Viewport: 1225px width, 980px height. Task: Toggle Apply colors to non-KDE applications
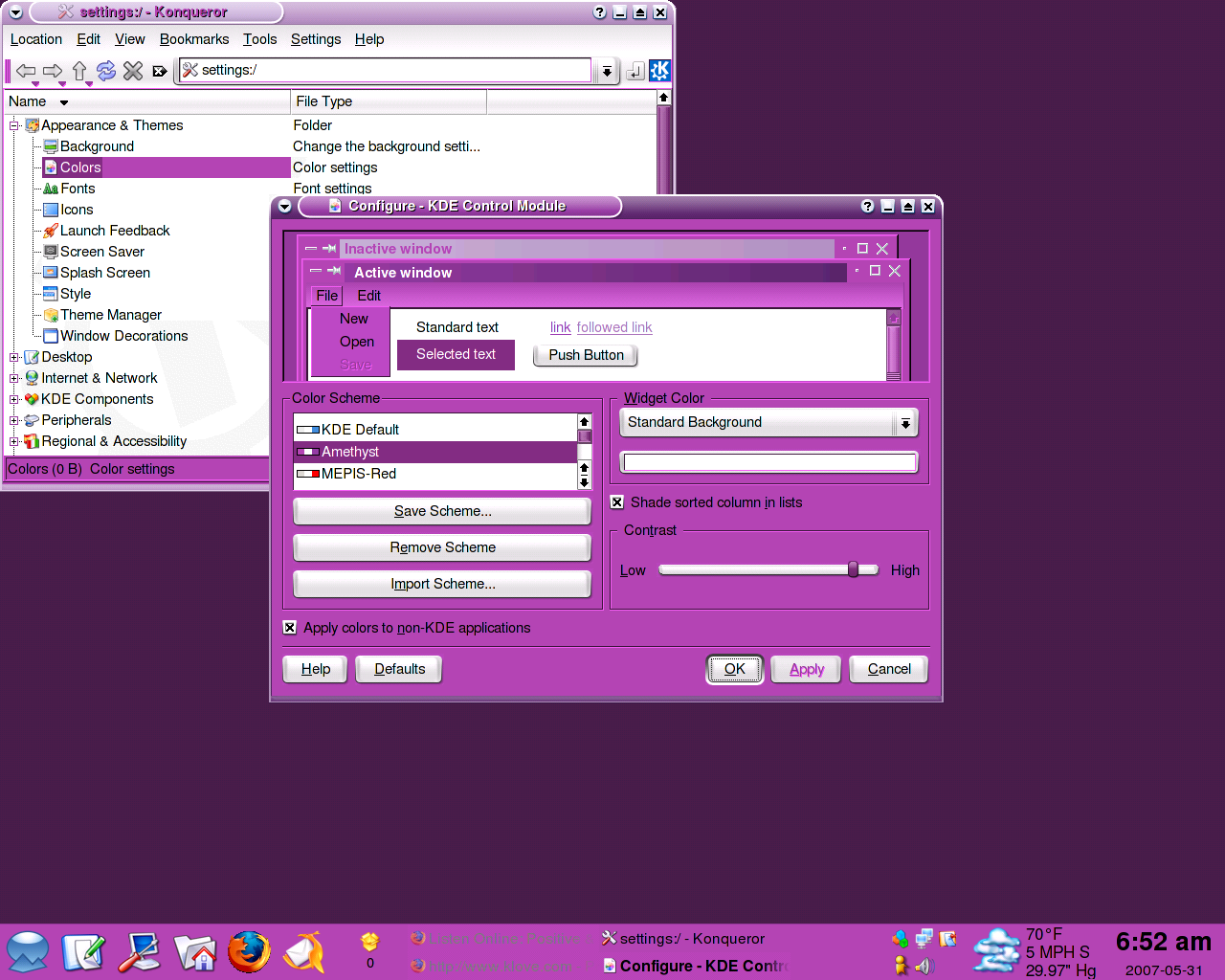click(290, 628)
